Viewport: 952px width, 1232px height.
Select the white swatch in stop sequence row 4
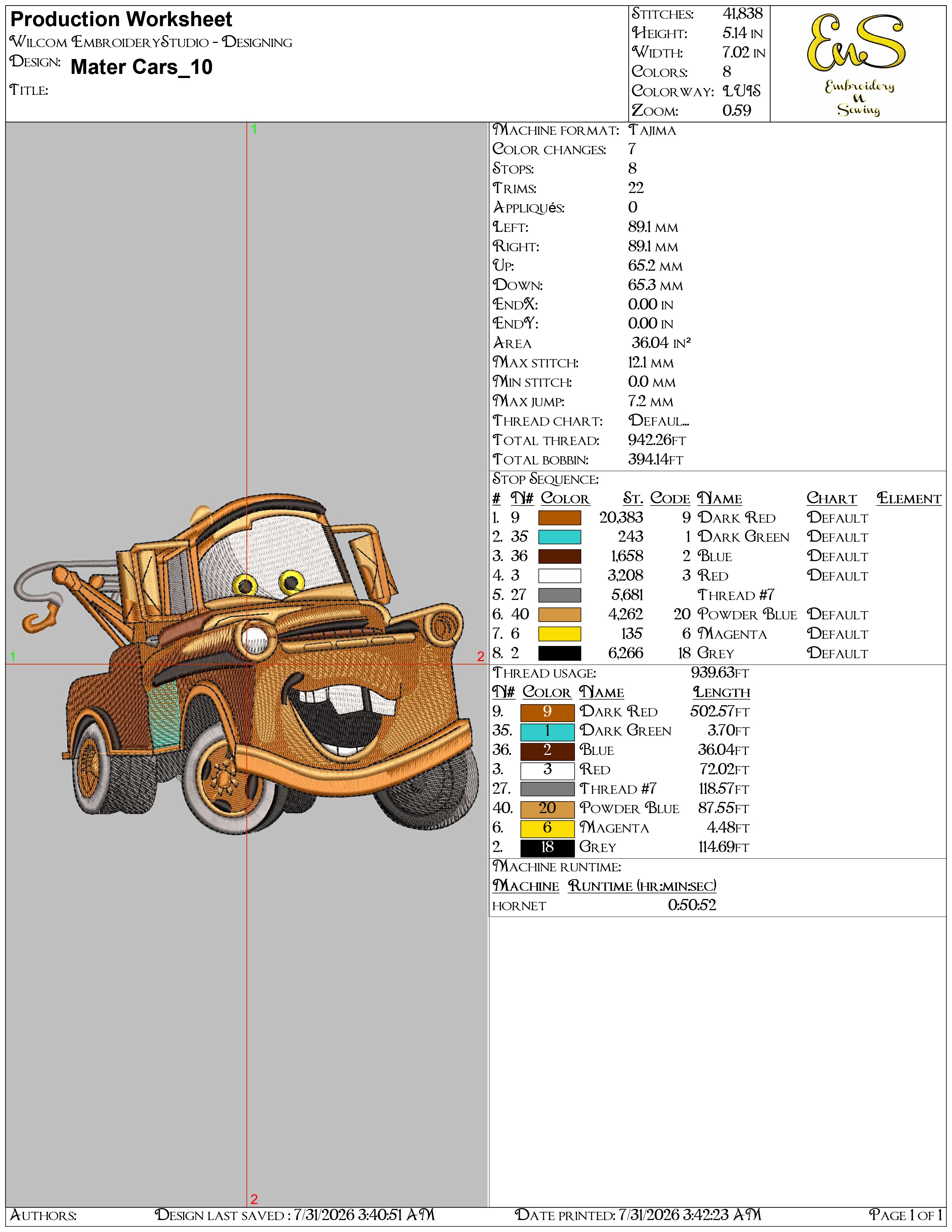point(559,575)
